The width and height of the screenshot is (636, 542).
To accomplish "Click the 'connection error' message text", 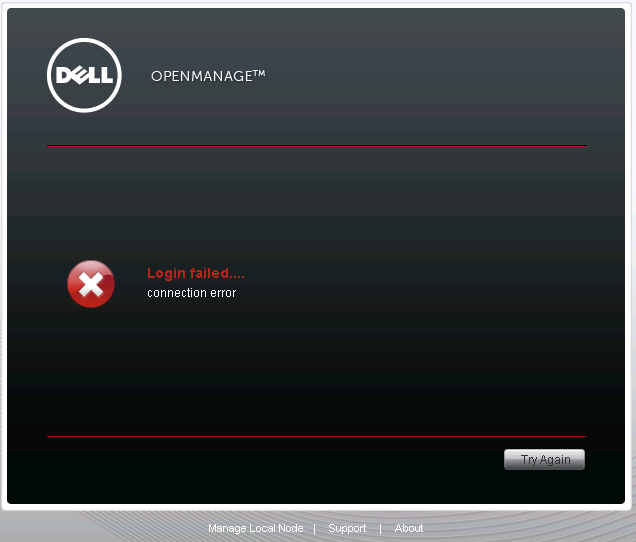I will pyautogui.click(x=191, y=293).
